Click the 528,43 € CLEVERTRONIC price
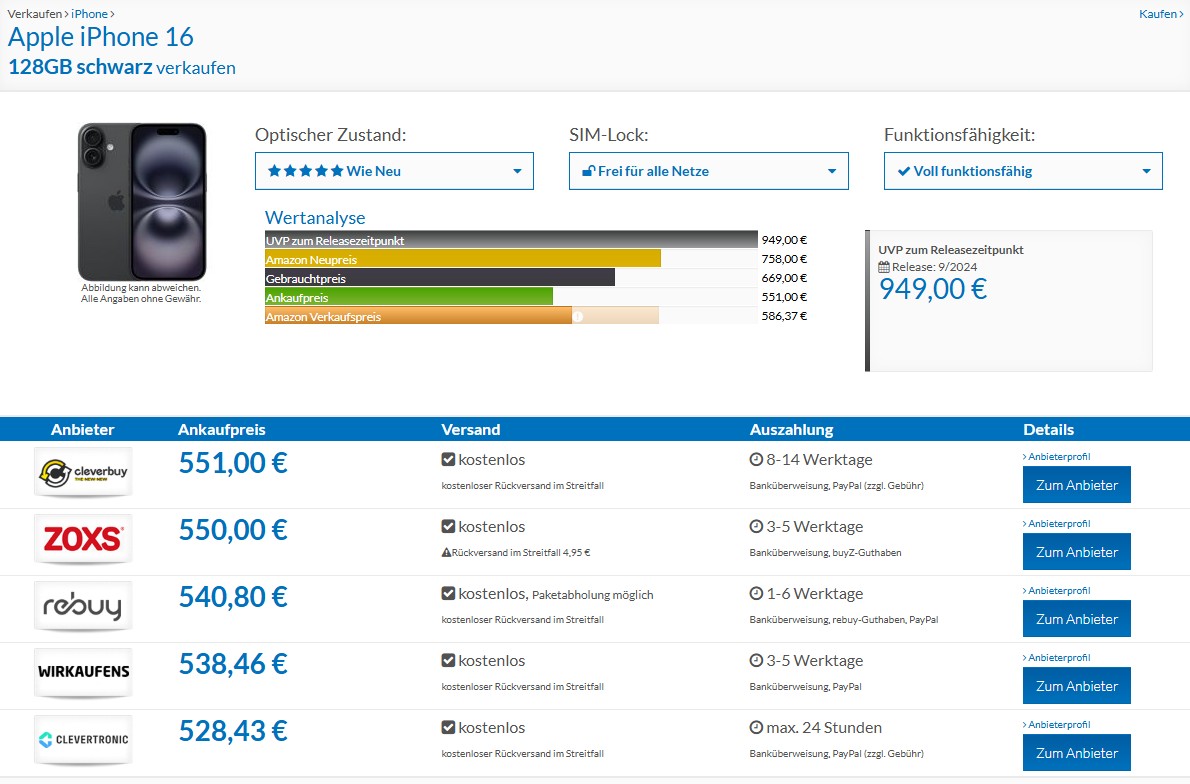 click(233, 731)
